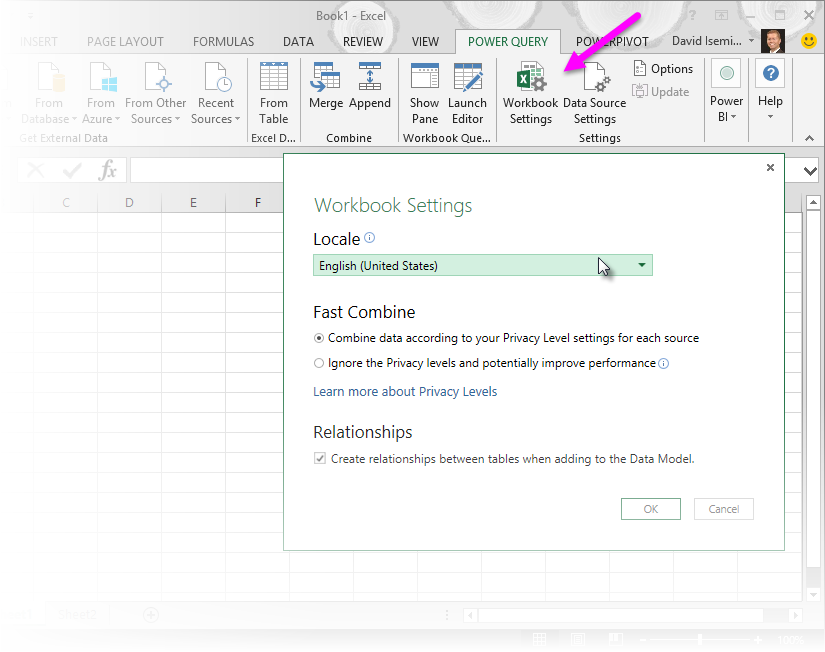Toggle Create relationships between tables checkbox
The image size is (825, 652).
[x=319, y=458]
